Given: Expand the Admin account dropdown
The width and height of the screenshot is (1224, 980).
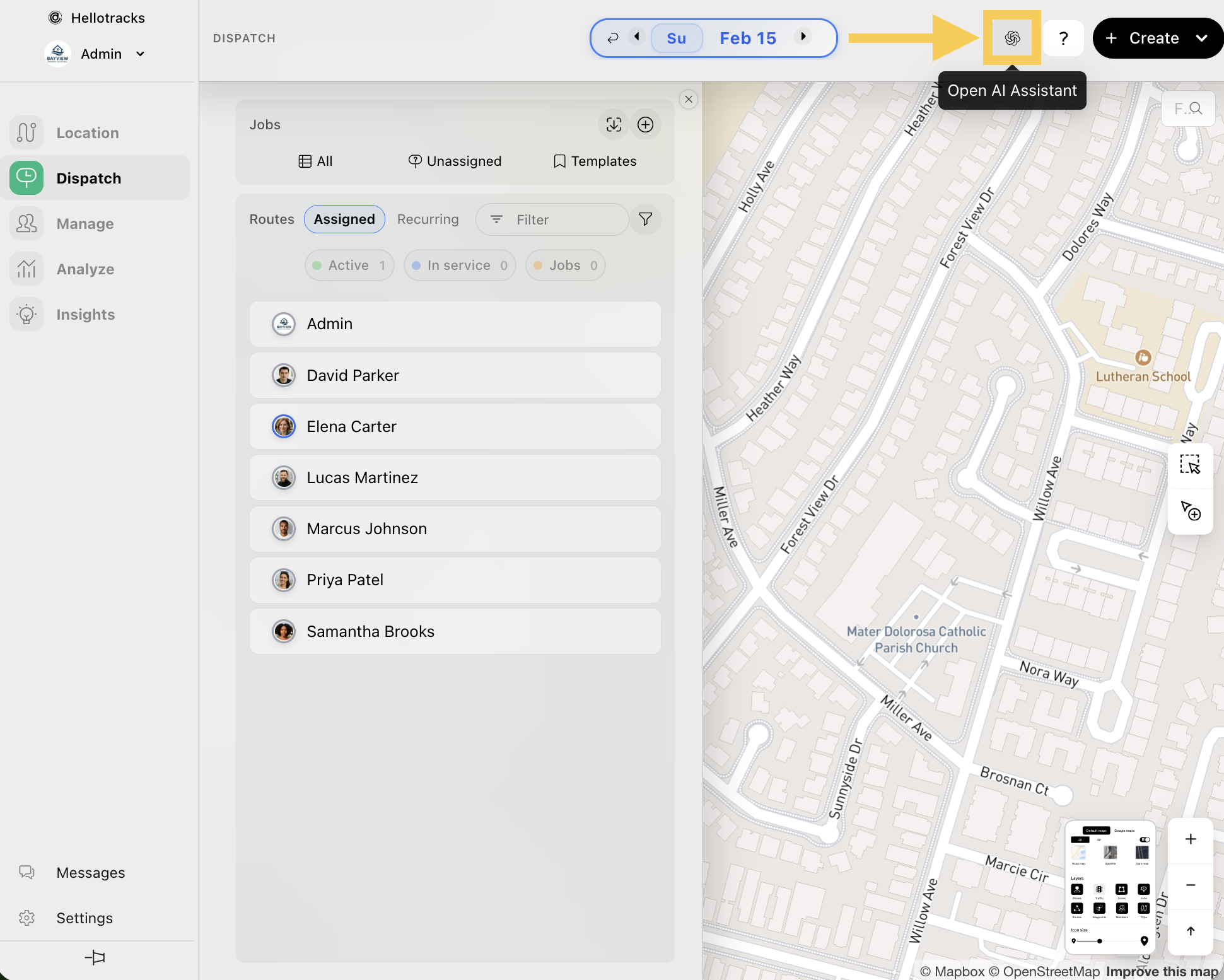Looking at the screenshot, I should pyautogui.click(x=140, y=54).
